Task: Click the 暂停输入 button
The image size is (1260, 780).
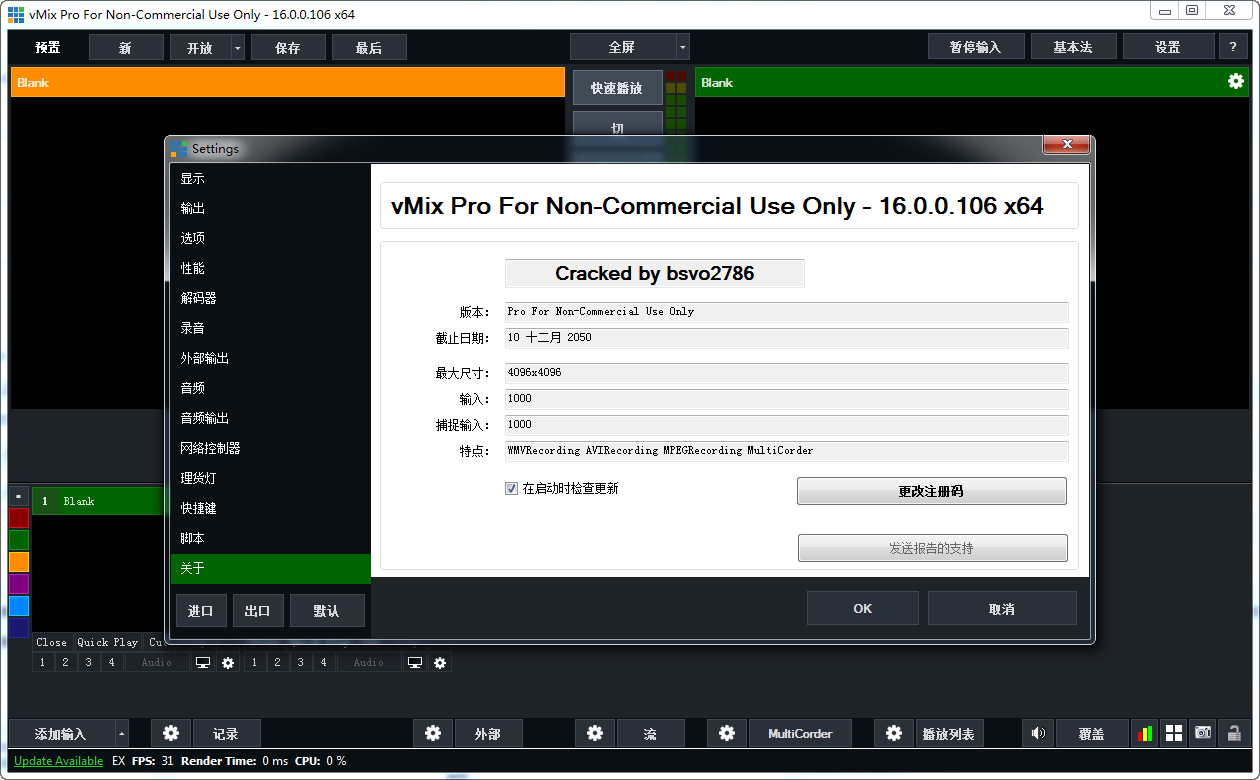Action: 975,47
